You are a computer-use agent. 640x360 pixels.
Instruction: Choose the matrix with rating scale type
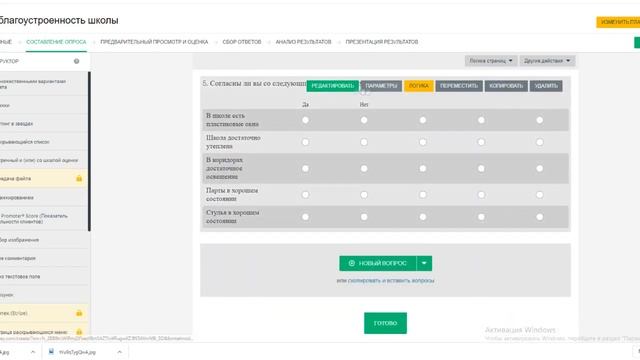tap(44, 160)
